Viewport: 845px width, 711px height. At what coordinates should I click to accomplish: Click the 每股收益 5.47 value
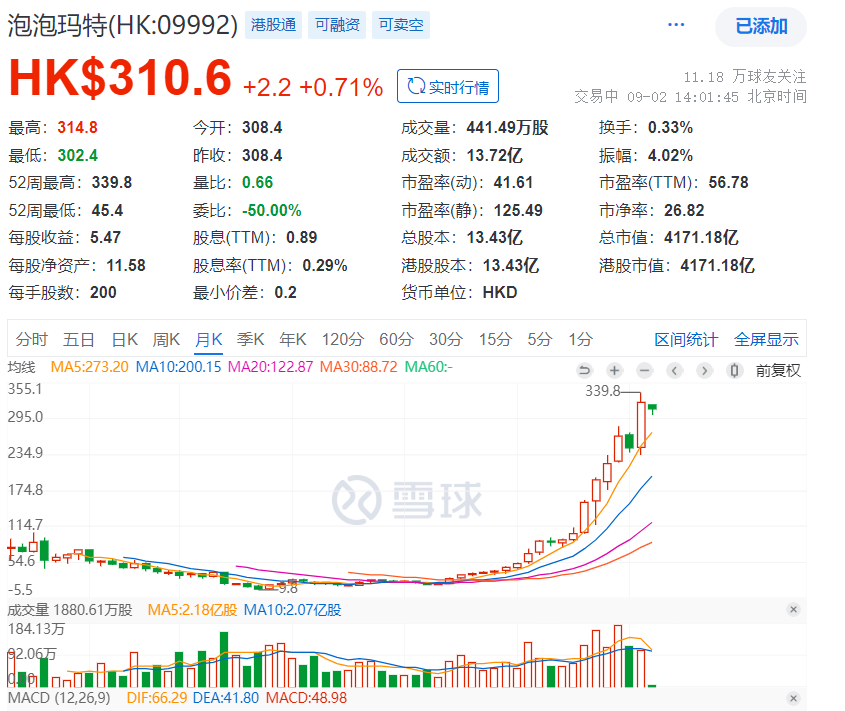coord(106,238)
